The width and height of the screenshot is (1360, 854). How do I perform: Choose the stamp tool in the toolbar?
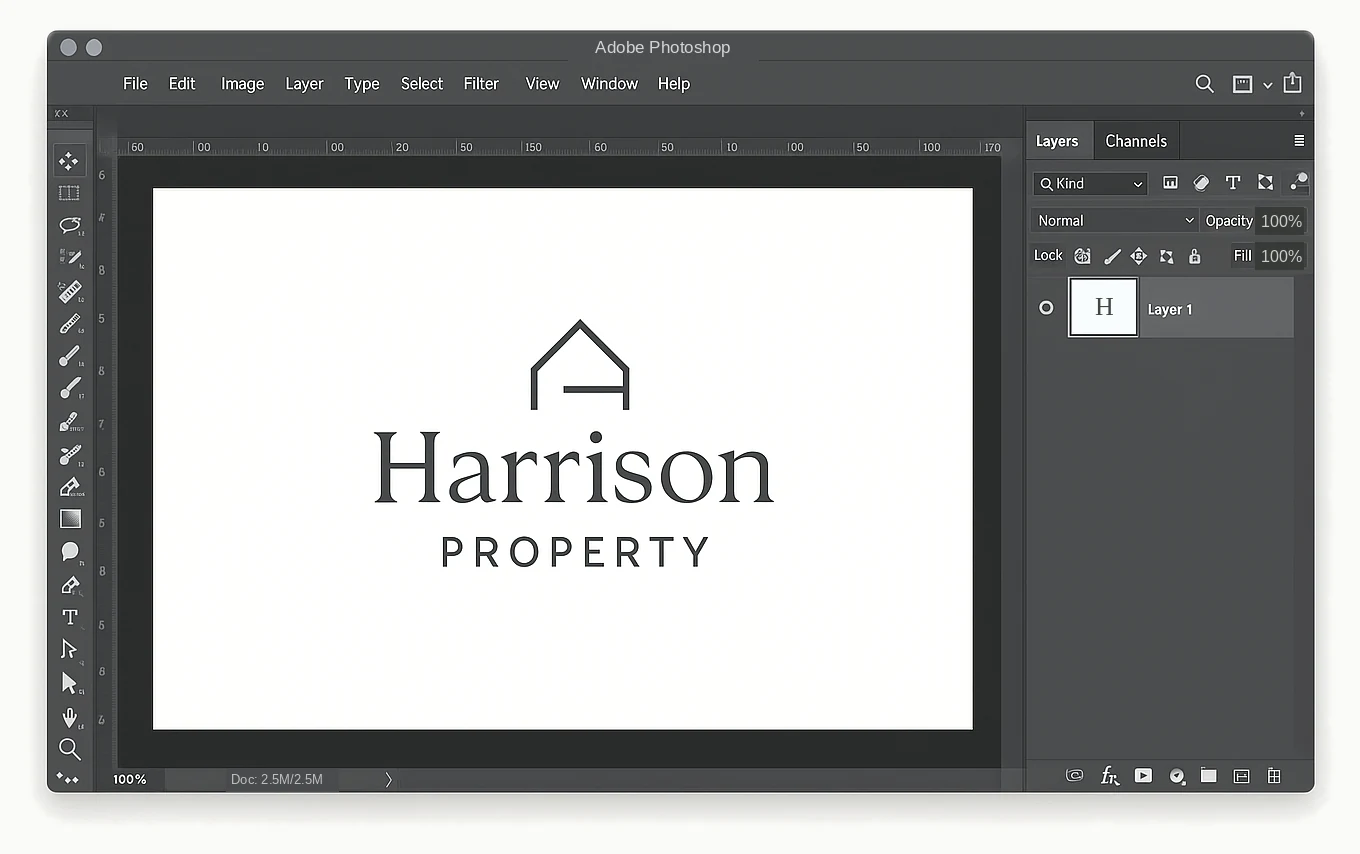(x=69, y=421)
